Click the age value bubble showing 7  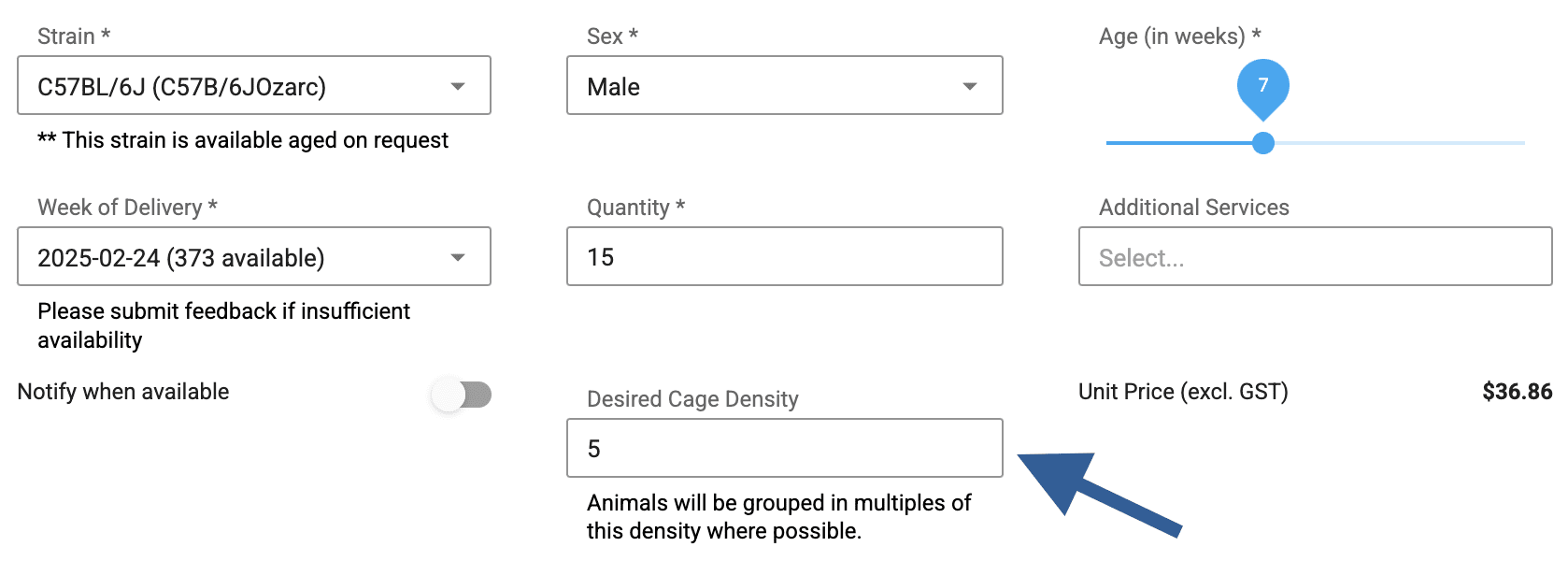[x=1262, y=85]
